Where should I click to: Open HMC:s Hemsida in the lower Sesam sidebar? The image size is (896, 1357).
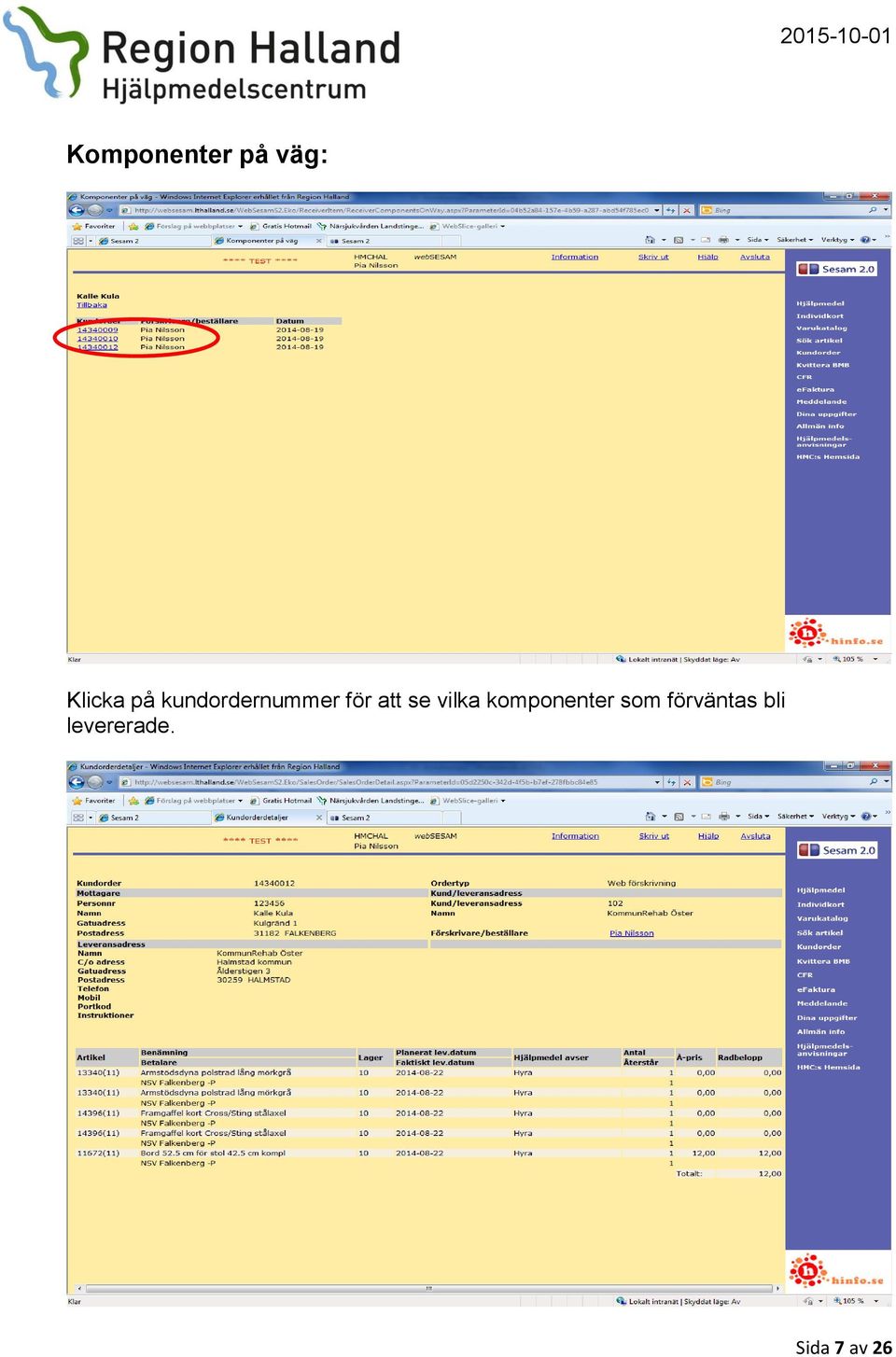[x=828, y=1067]
